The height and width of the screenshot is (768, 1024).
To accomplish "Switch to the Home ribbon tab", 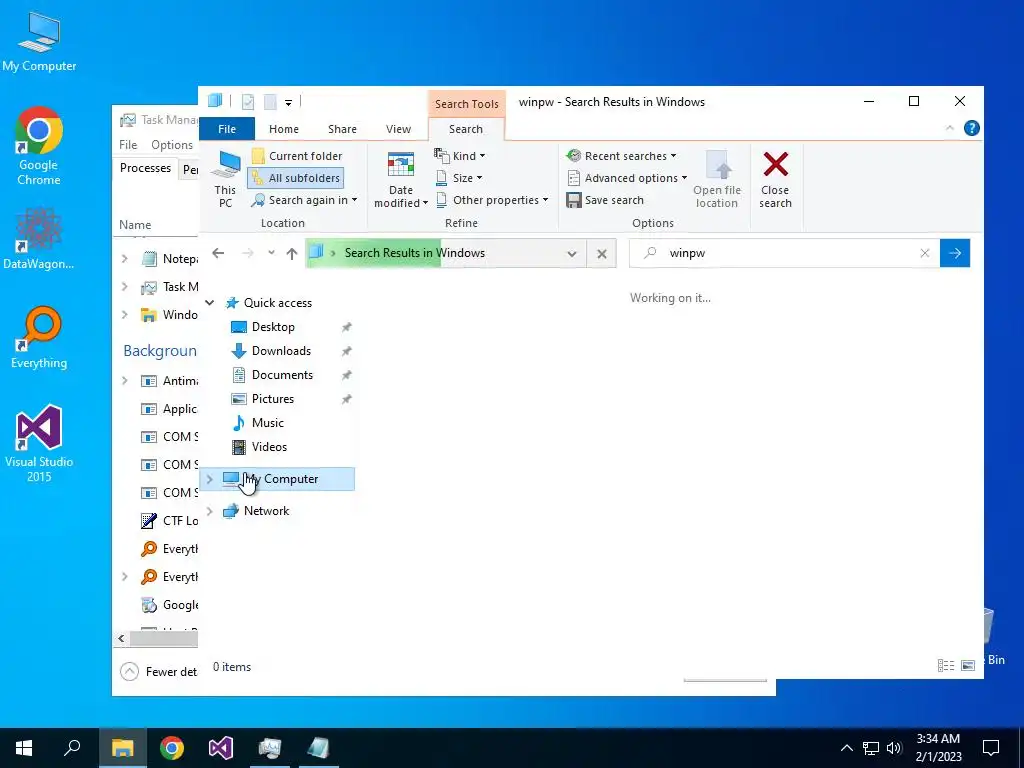I will 283,129.
